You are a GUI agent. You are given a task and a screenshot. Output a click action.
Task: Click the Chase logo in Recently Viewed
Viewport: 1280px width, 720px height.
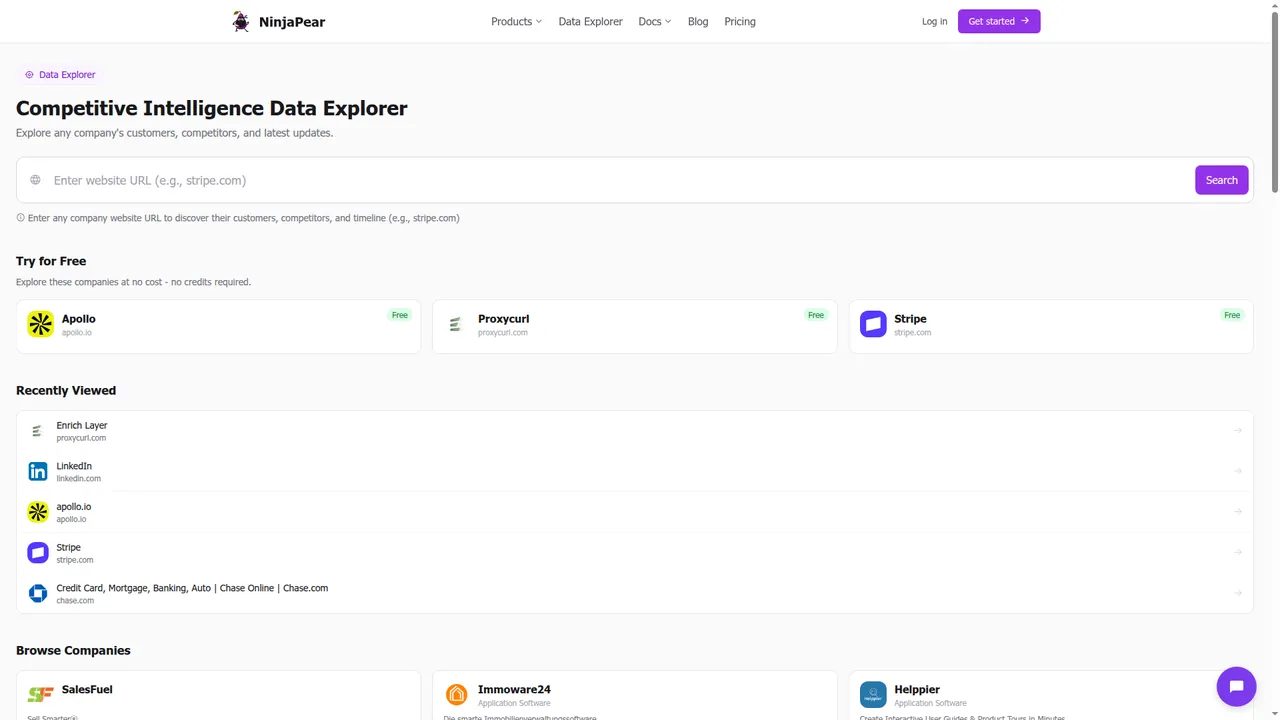38,593
